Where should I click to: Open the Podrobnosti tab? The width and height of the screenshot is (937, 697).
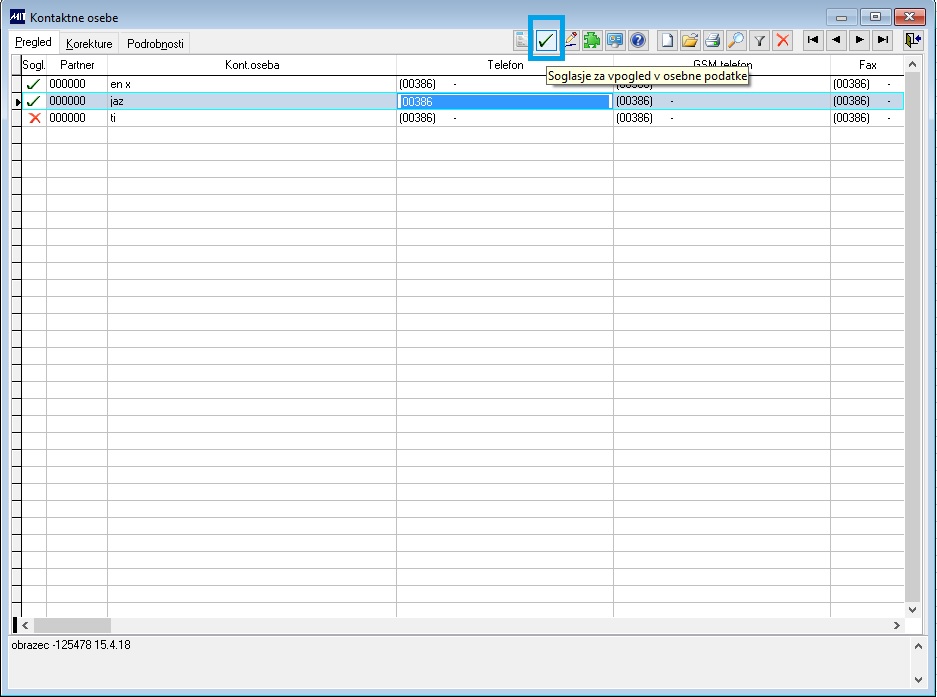pyautogui.click(x=155, y=44)
